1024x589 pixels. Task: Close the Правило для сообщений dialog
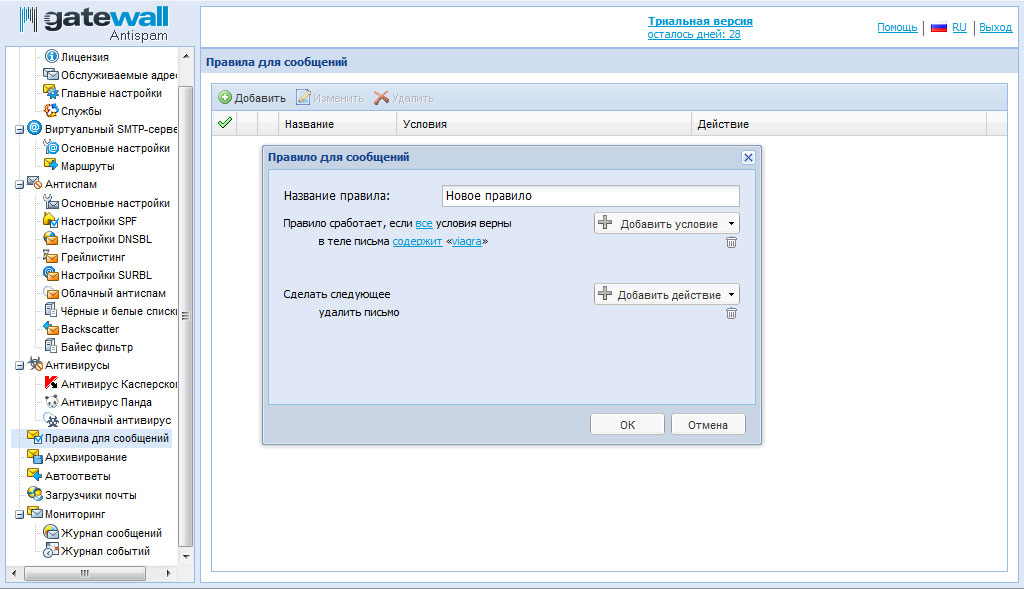(x=748, y=157)
